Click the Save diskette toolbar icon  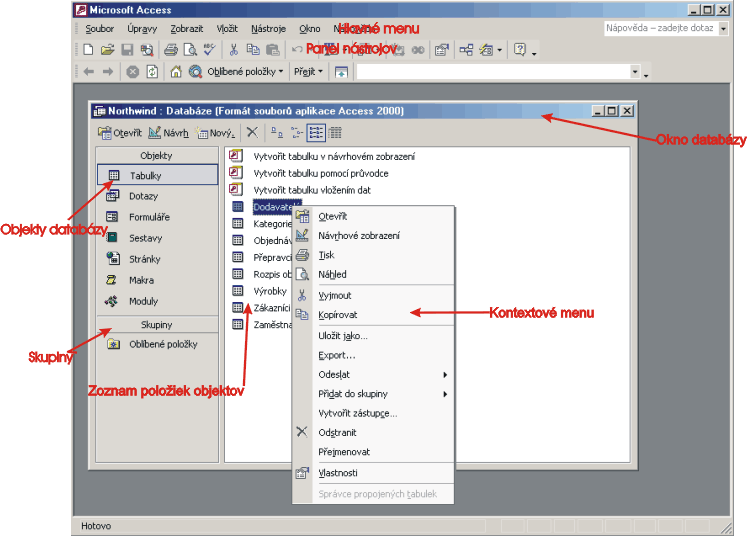tap(127, 50)
